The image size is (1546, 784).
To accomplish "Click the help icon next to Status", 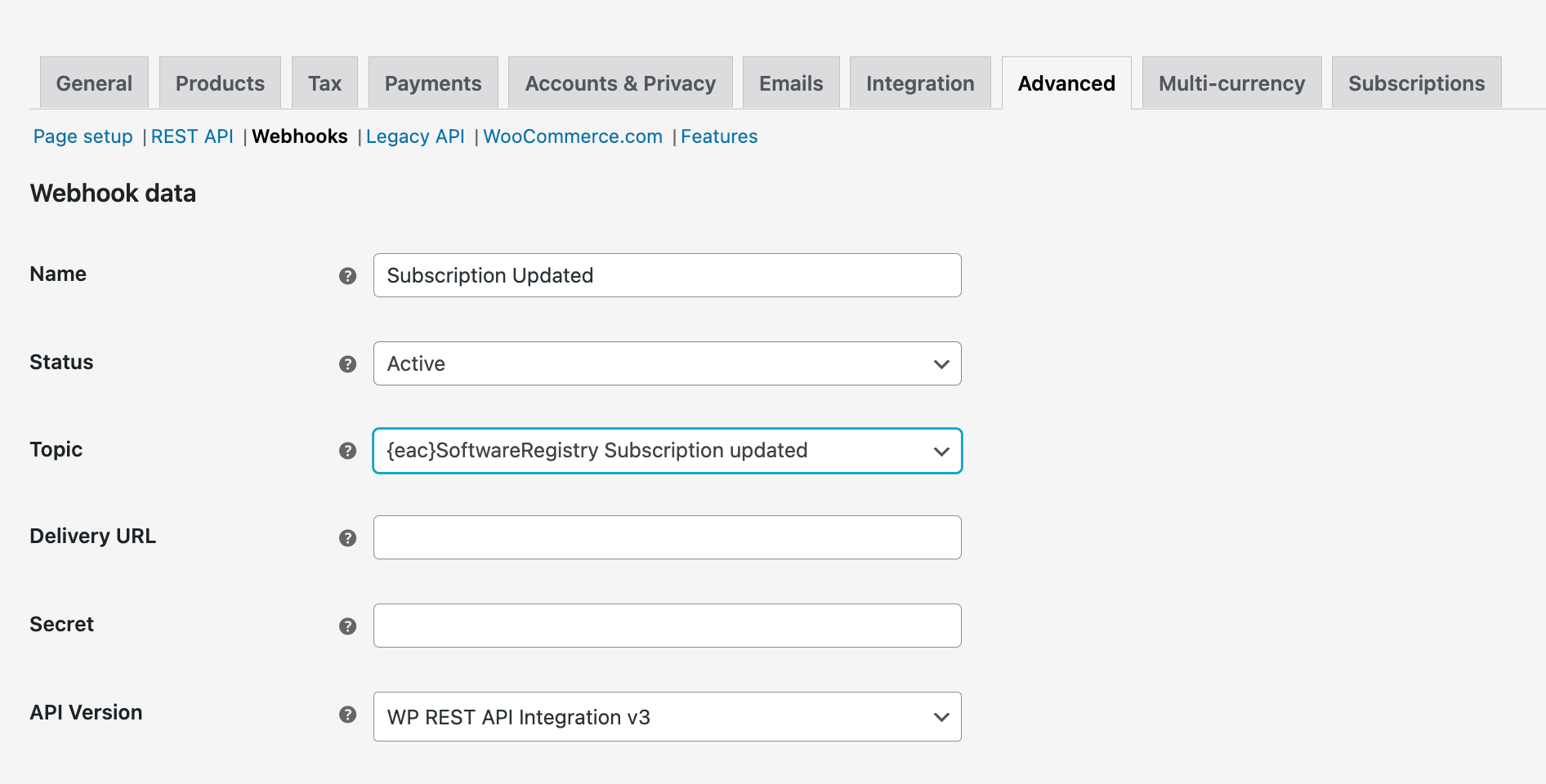I will [x=347, y=364].
